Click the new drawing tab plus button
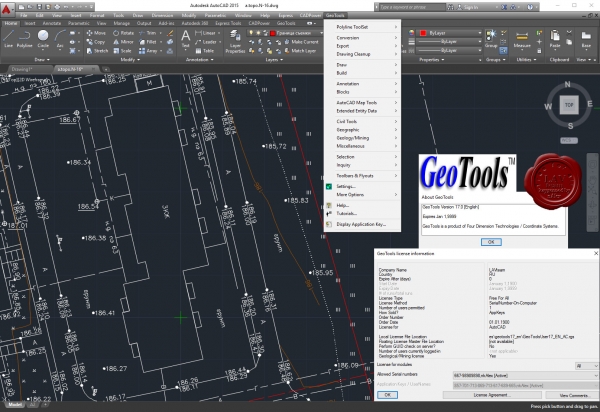The image size is (600, 412). [106, 70]
